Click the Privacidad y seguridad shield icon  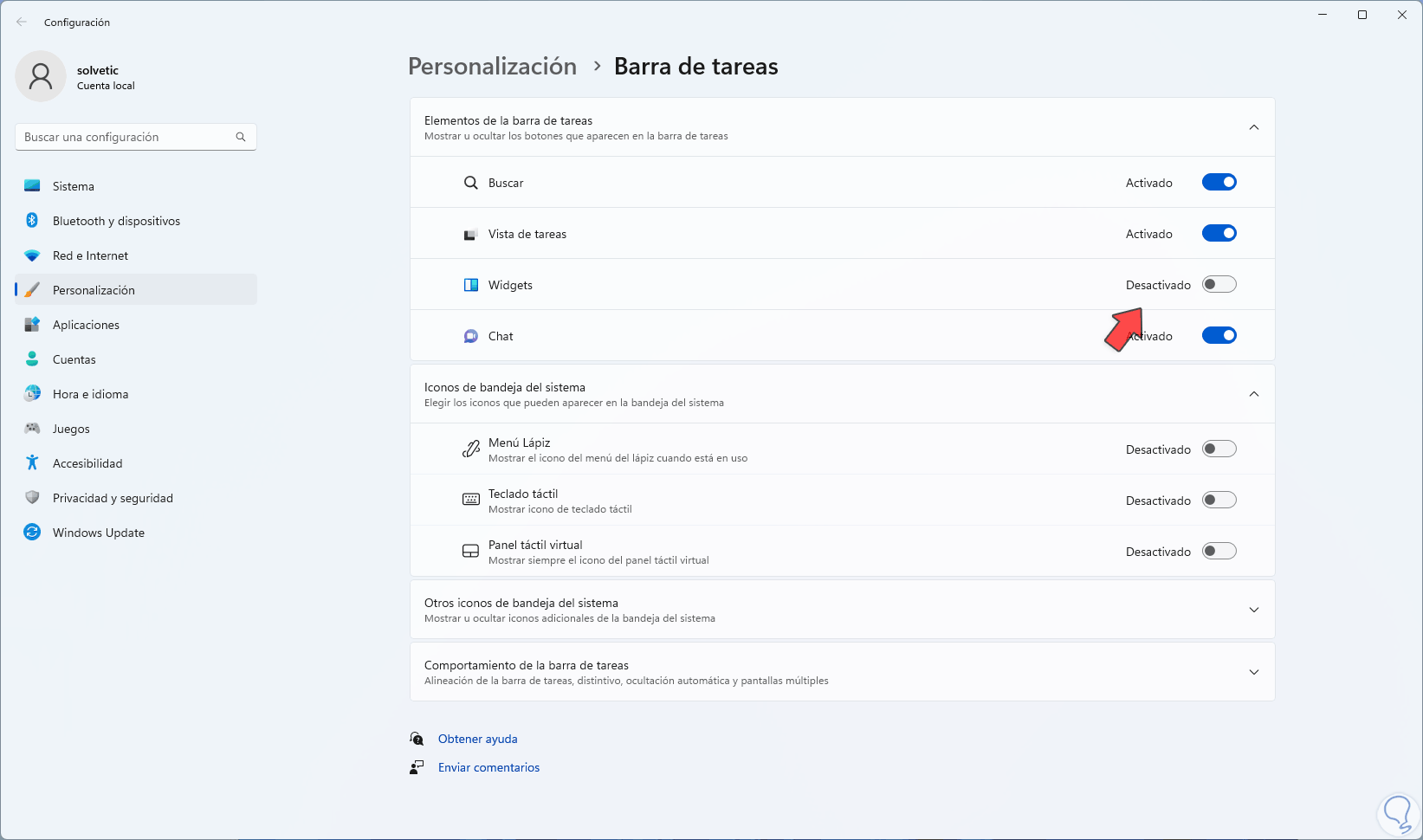click(32, 498)
